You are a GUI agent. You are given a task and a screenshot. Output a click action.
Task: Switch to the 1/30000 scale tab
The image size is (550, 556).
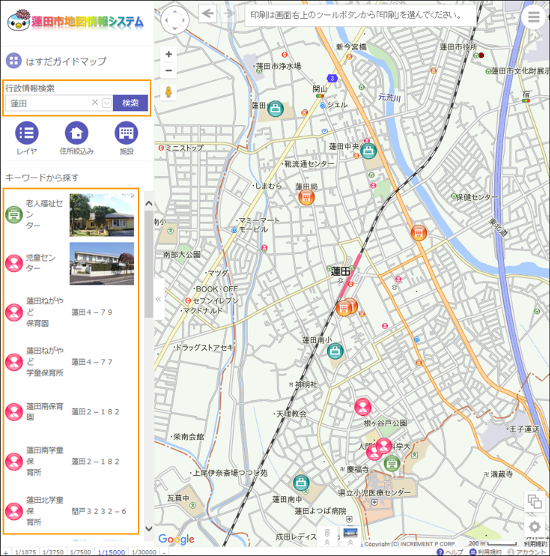tap(144, 552)
